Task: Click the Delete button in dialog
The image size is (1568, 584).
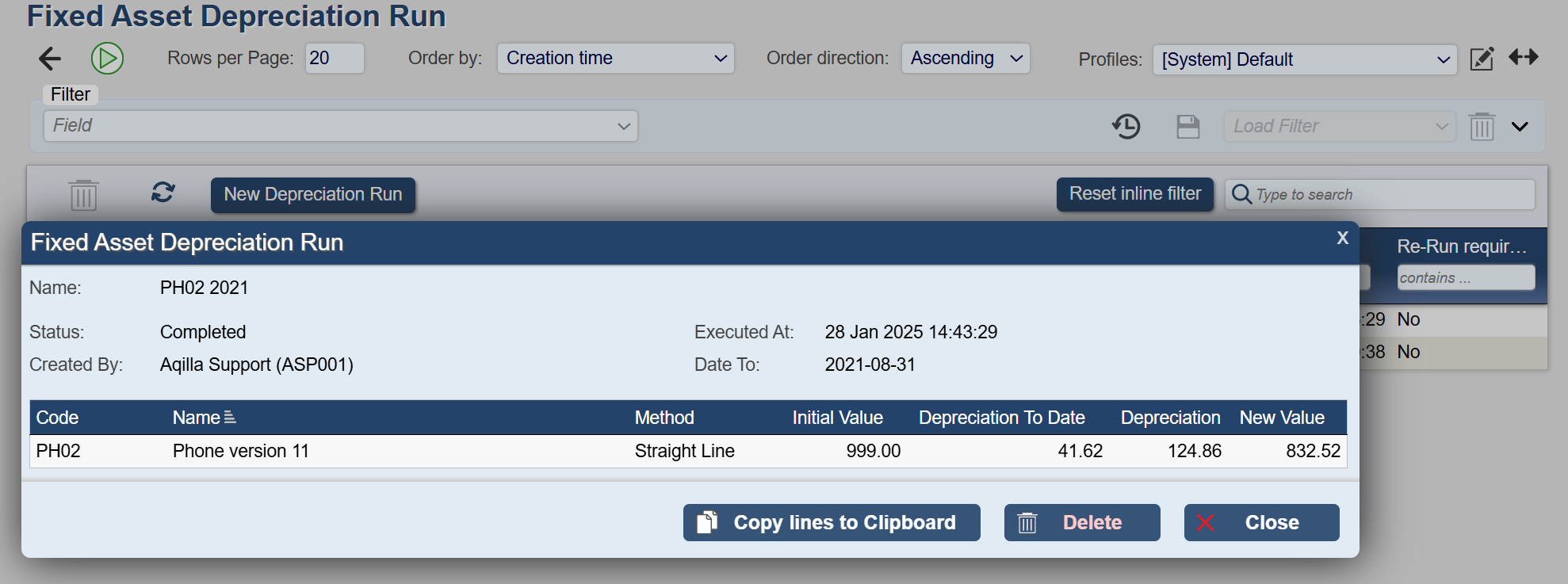Action: (x=1081, y=523)
